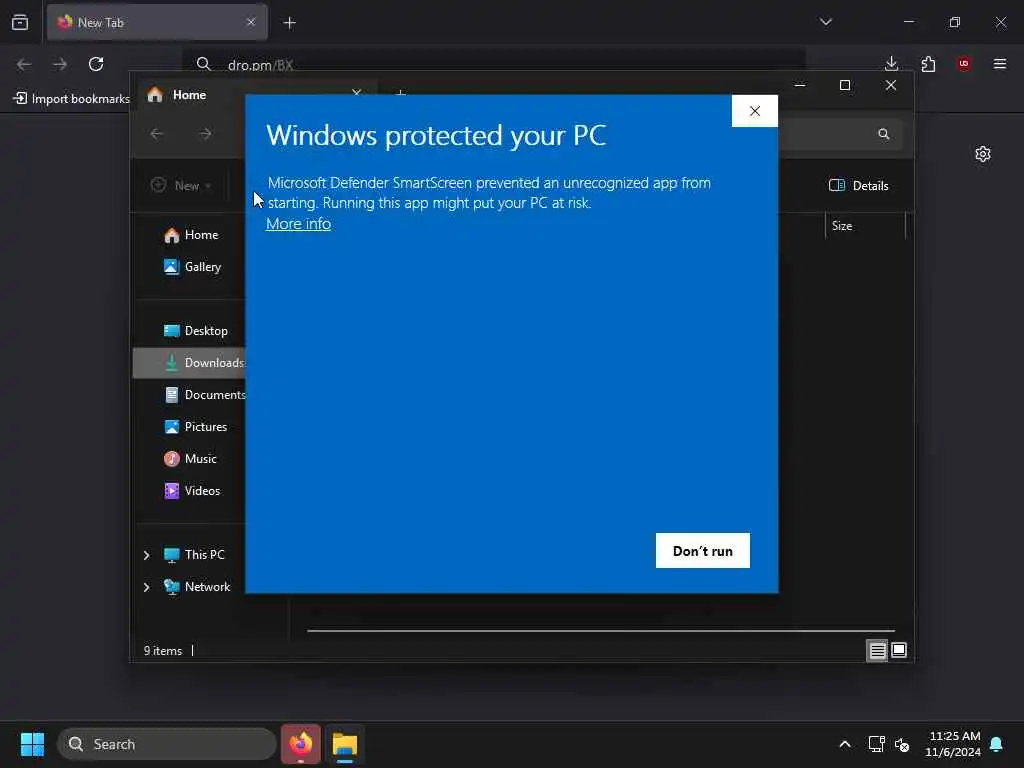Switch Explorer to details list view
Screen dimensions: 1024x768
(x=877, y=650)
